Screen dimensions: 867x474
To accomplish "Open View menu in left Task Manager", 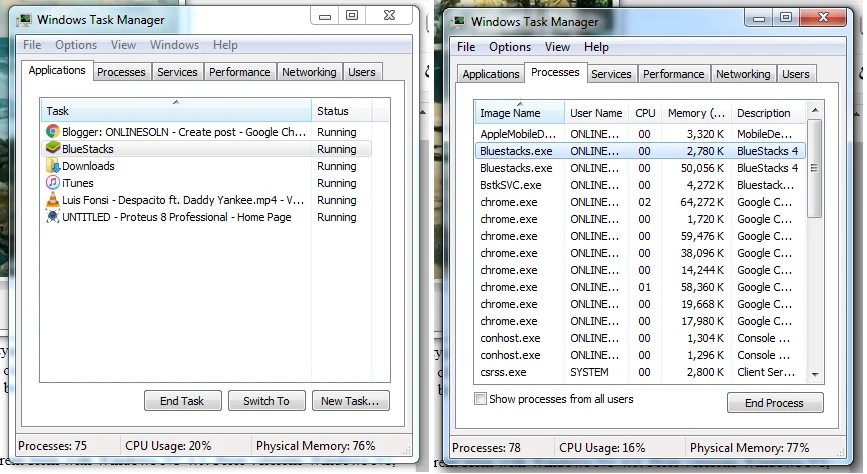I will tap(123, 45).
